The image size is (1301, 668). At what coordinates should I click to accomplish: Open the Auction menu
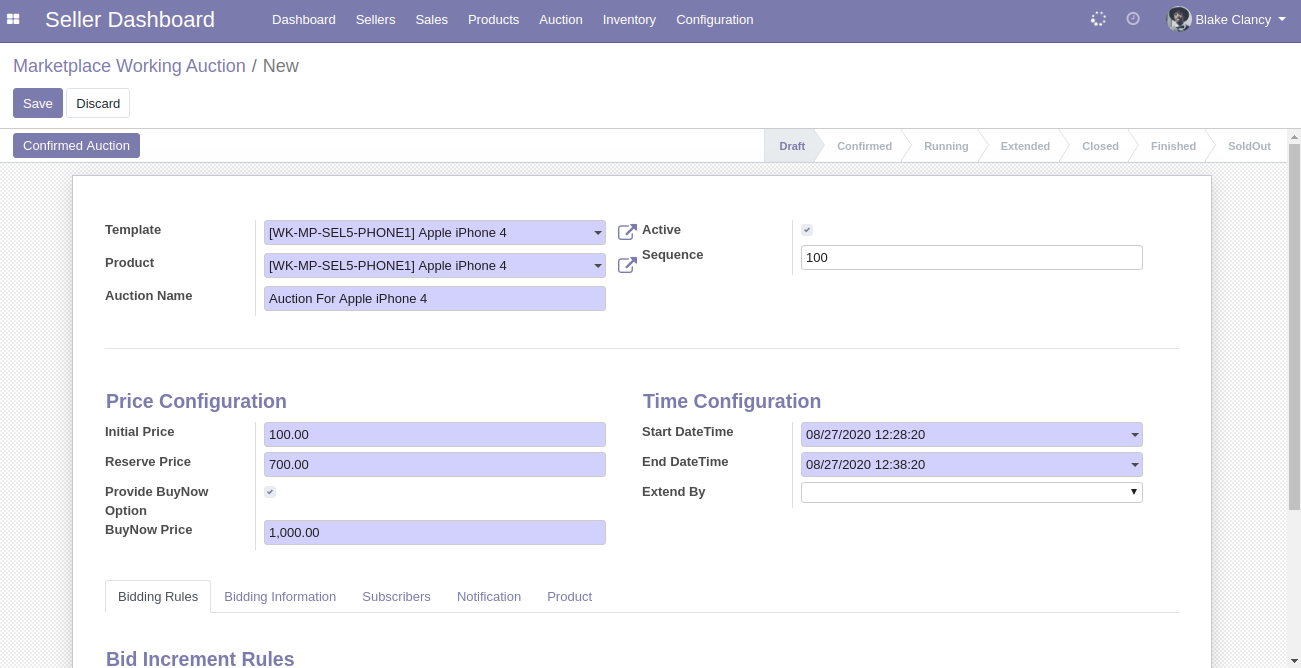(561, 20)
